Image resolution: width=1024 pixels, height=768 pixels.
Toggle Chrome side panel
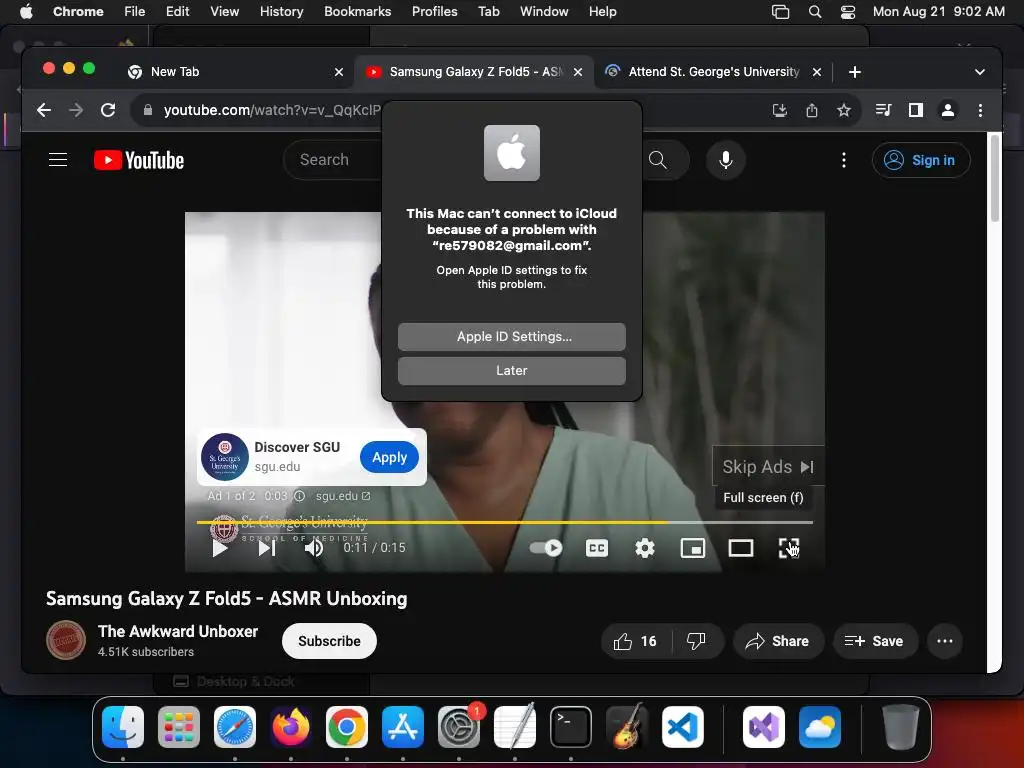click(916, 110)
